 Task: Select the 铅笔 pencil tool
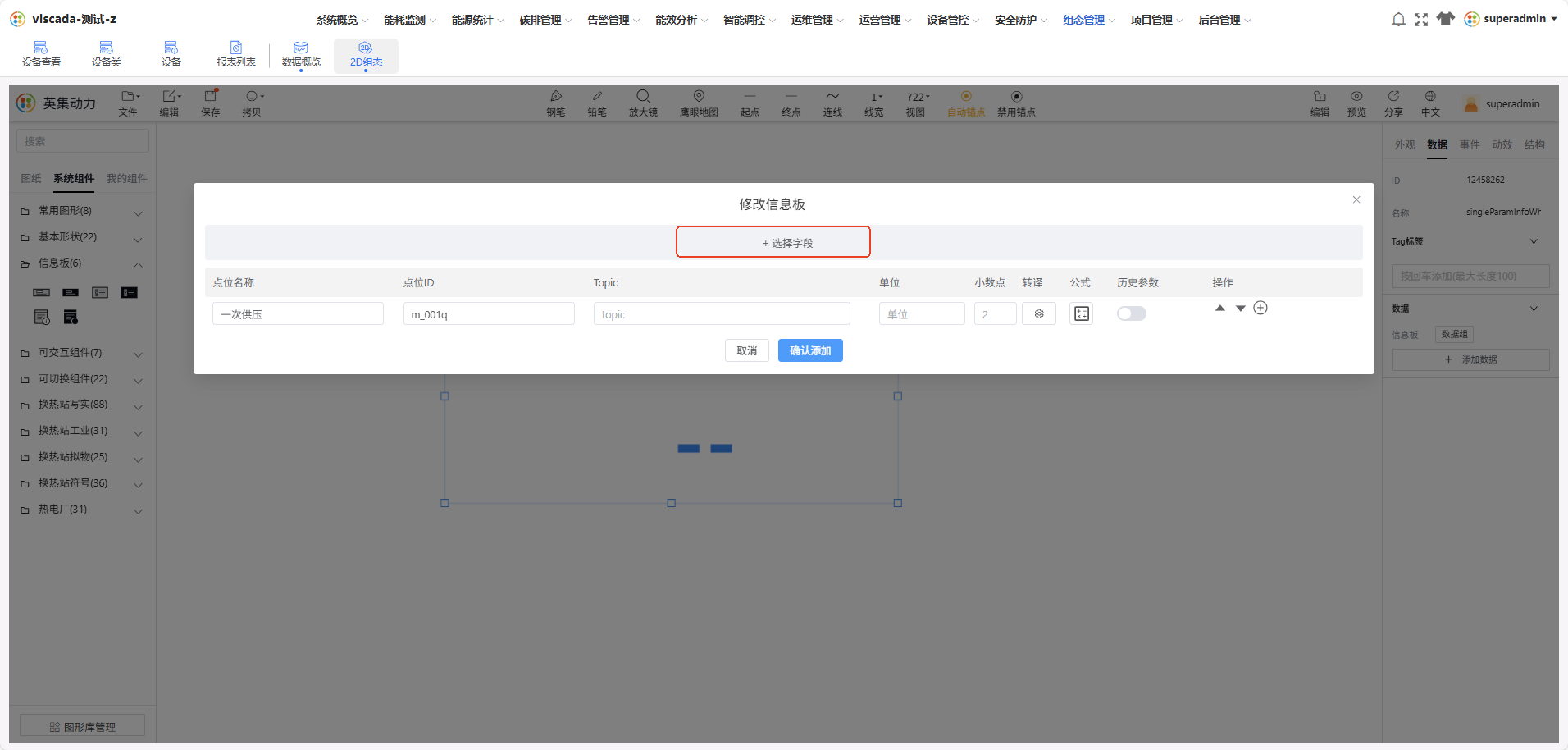coord(597,103)
